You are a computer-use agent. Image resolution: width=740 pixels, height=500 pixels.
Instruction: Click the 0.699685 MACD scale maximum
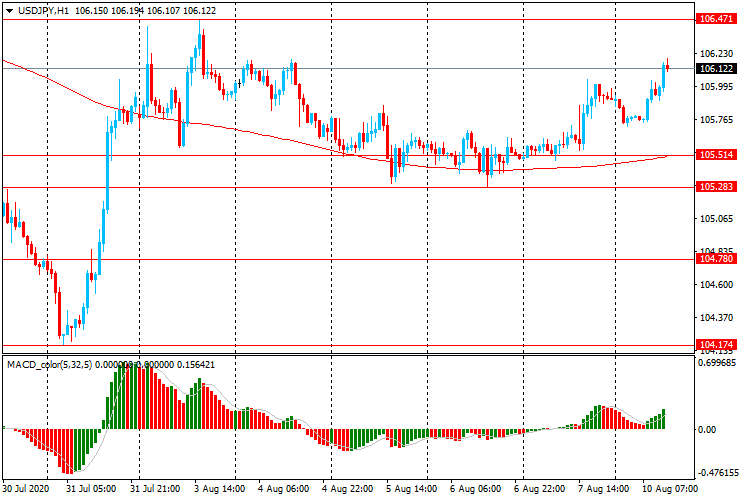click(x=717, y=363)
